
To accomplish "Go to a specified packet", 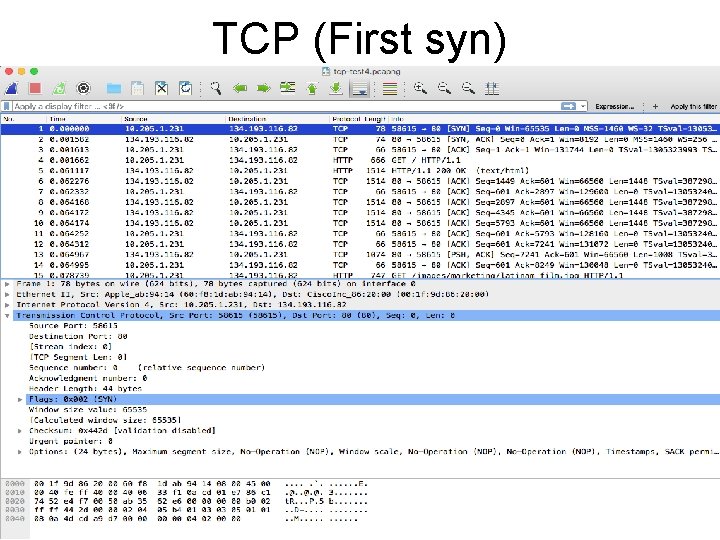I will (x=288, y=87).
